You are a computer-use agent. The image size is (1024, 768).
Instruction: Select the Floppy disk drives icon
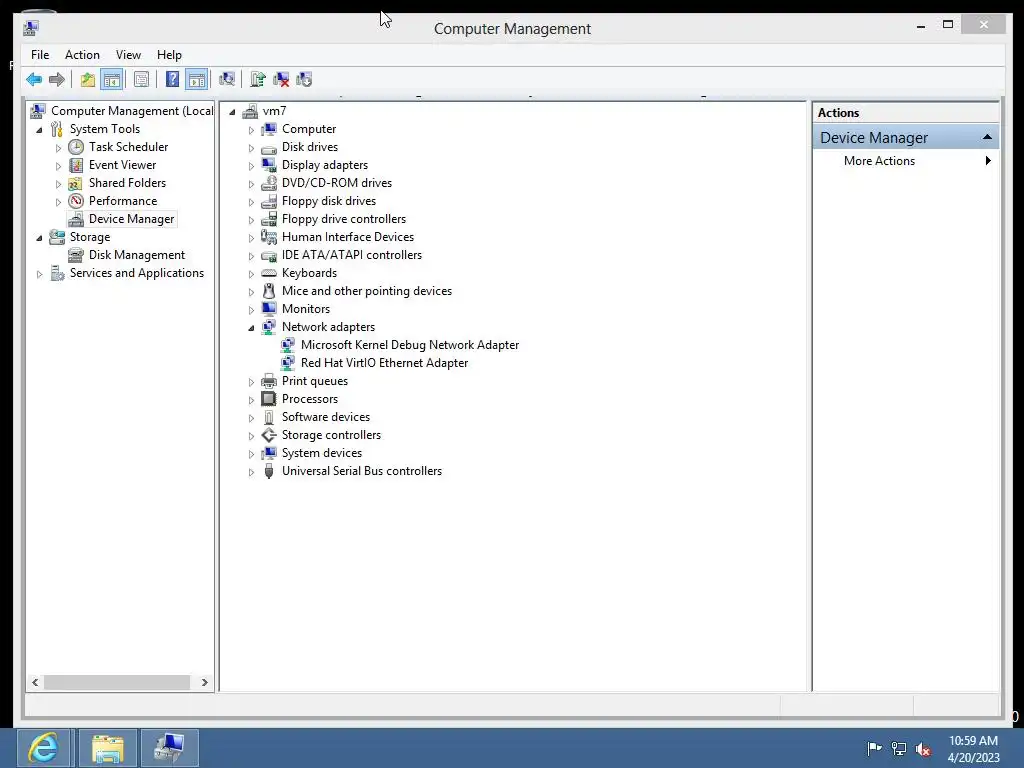coord(268,201)
